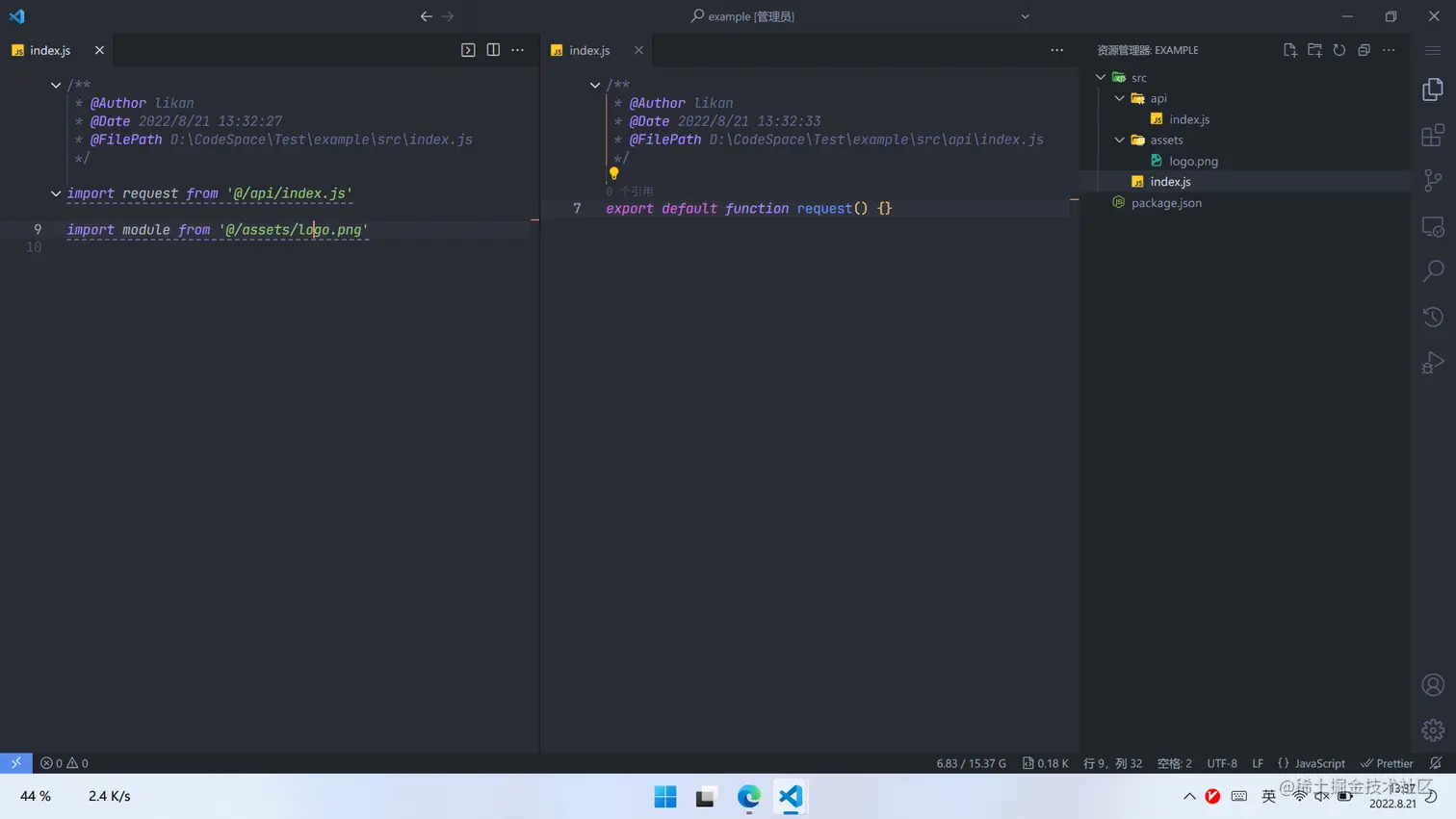1456x819 pixels.
Task: Click the VS Code logo icon
Action: (17, 16)
